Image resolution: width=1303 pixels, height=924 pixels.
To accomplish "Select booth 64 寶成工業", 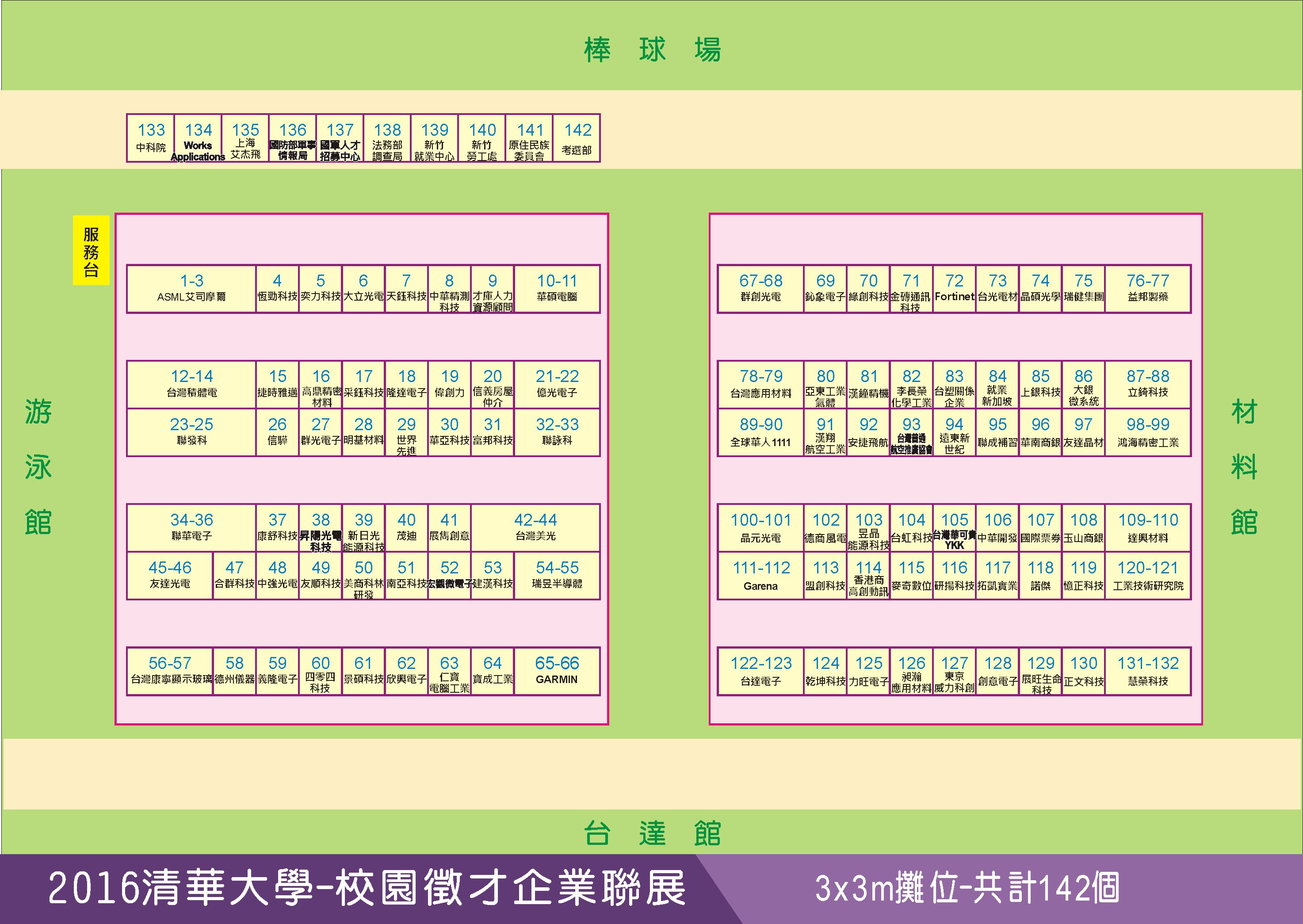I will (493, 671).
